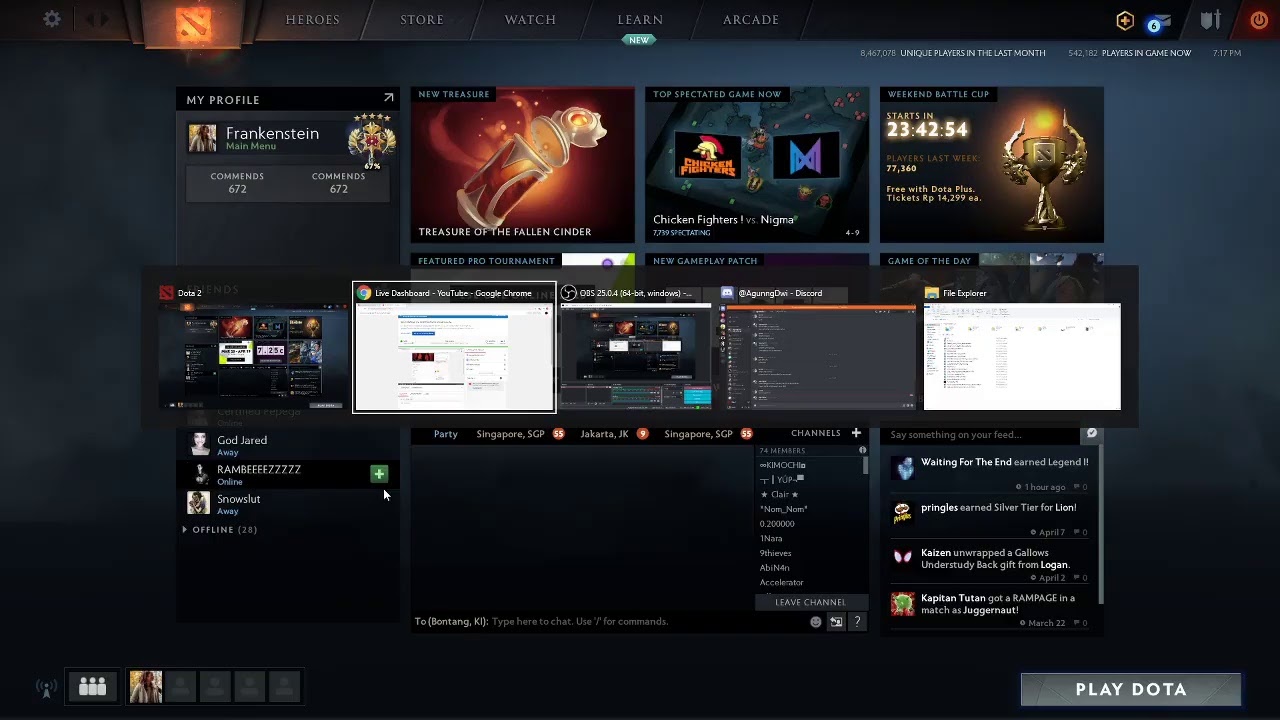Expand the Offline (28) friends group

tap(220, 530)
